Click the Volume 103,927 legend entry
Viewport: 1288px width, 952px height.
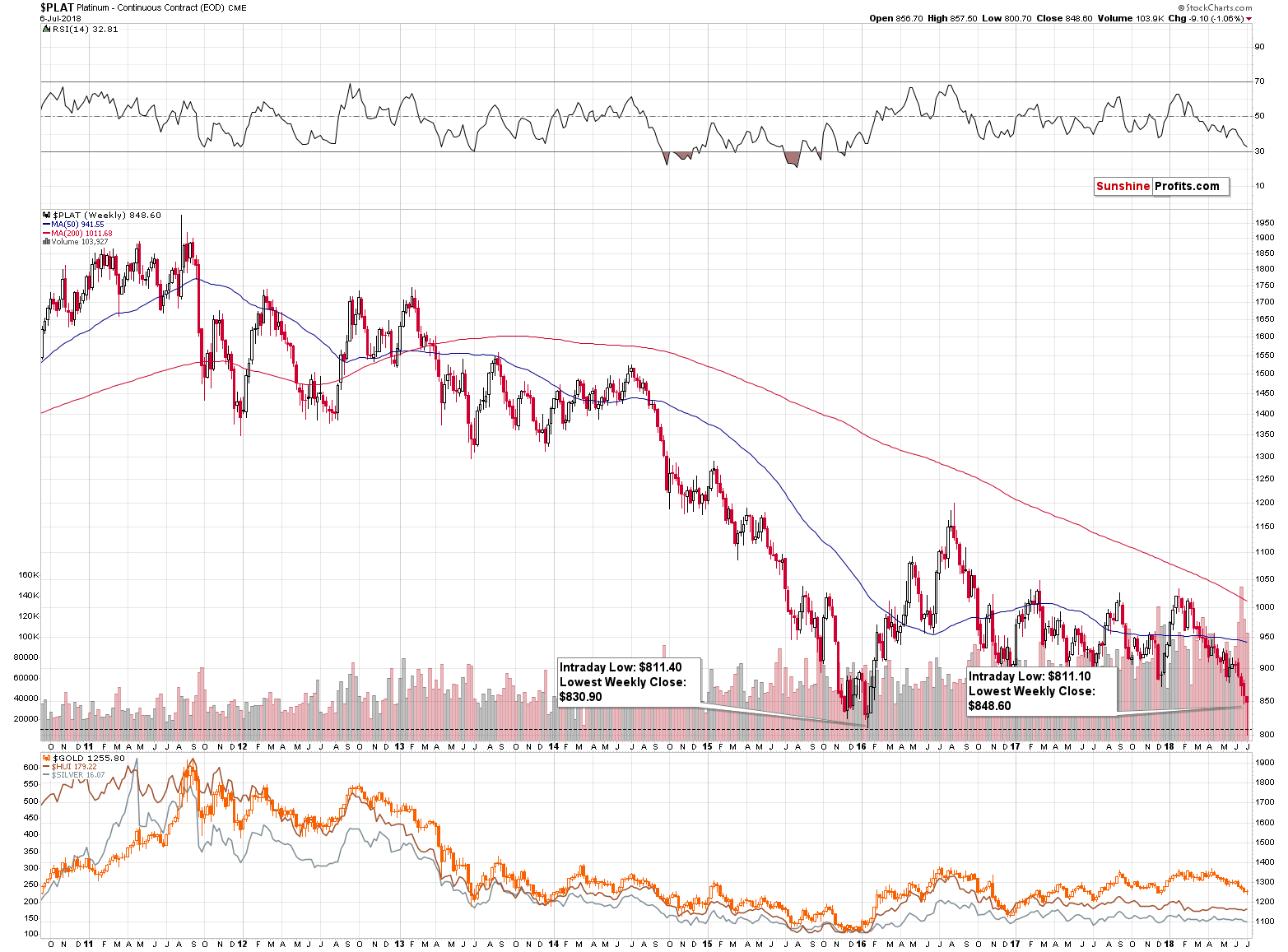click(80, 242)
